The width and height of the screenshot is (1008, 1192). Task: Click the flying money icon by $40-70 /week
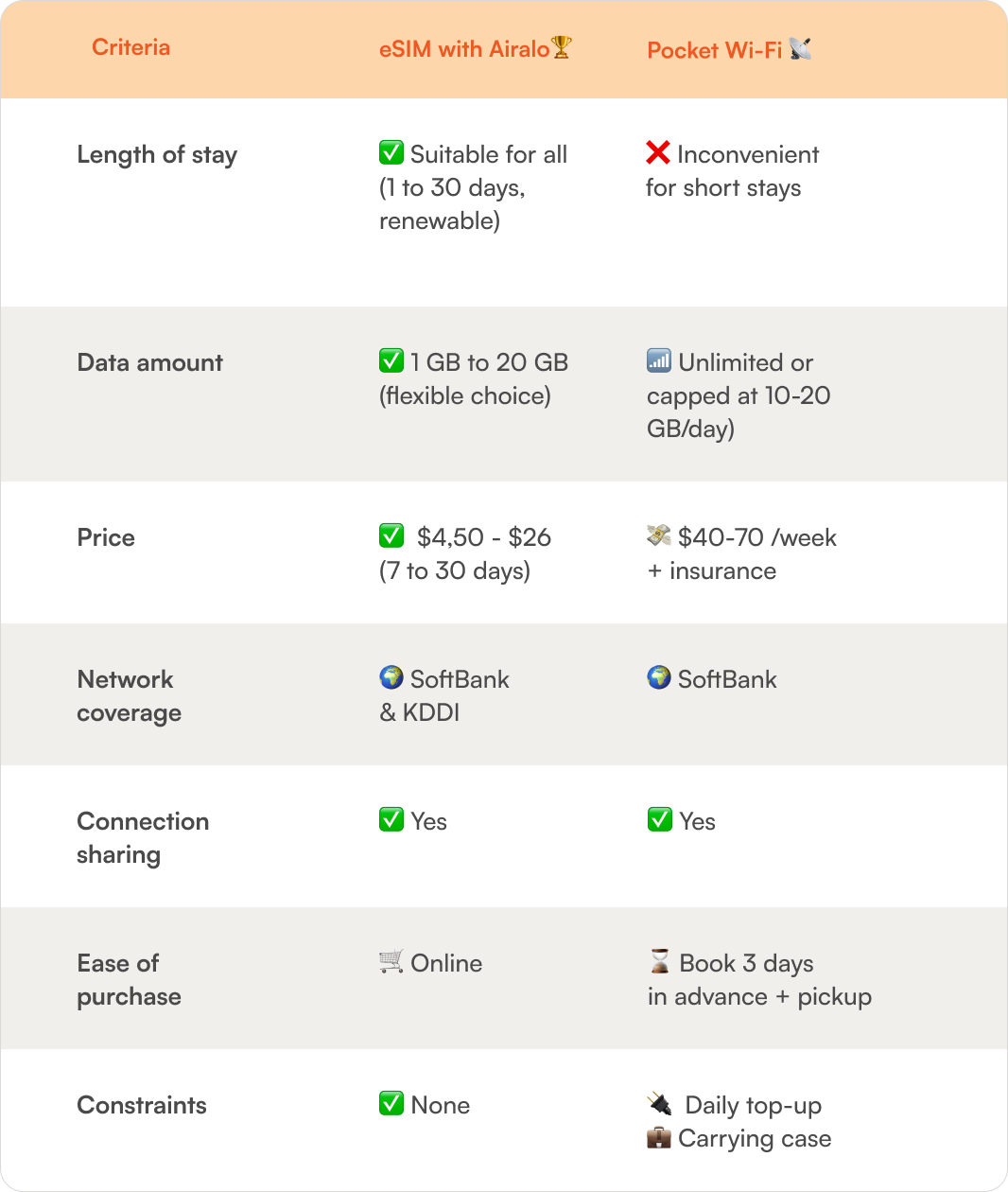click(659, 535)
